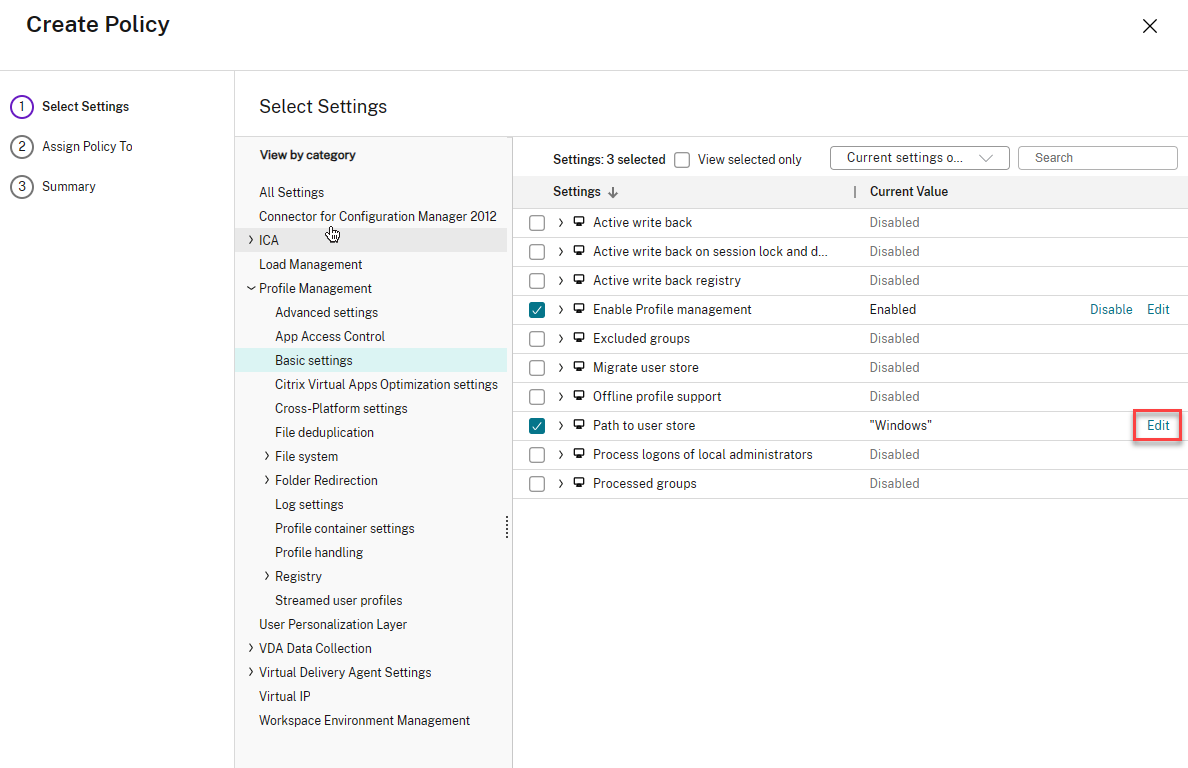Click Disable for Enable Profile management

[x=1111, y=309]
